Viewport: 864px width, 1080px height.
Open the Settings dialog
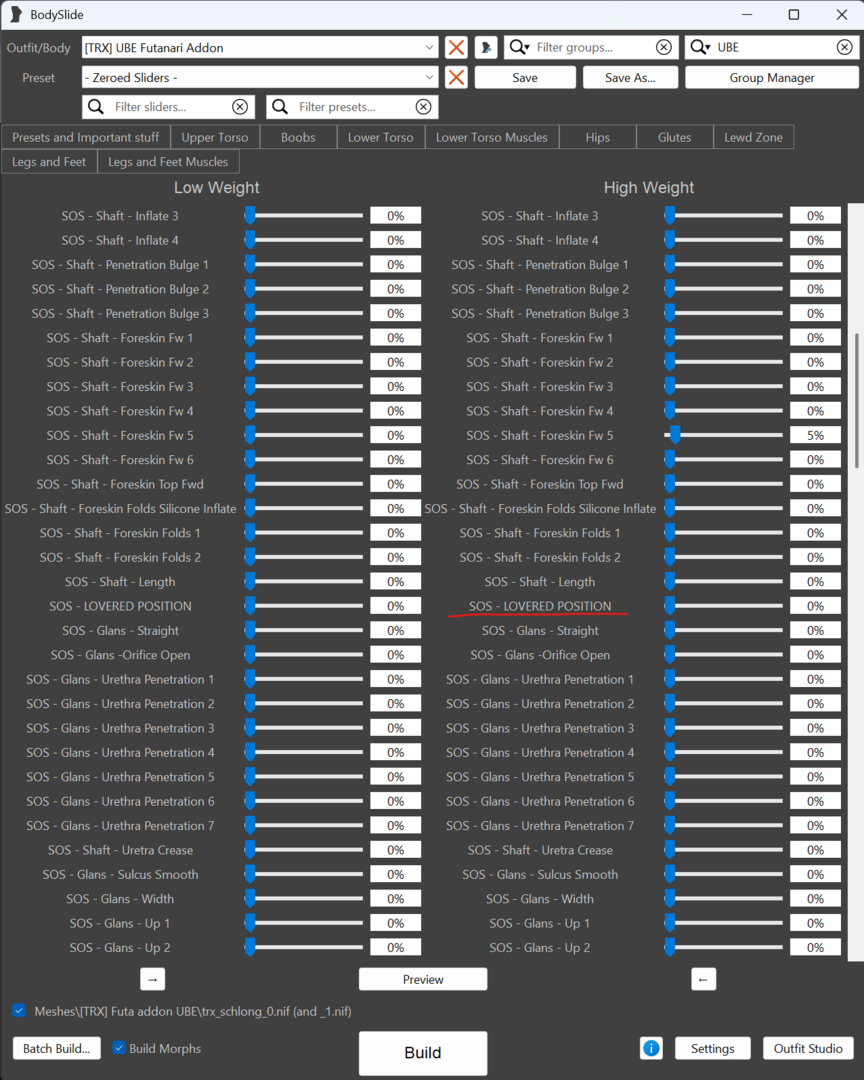(x=712, y=1048)
